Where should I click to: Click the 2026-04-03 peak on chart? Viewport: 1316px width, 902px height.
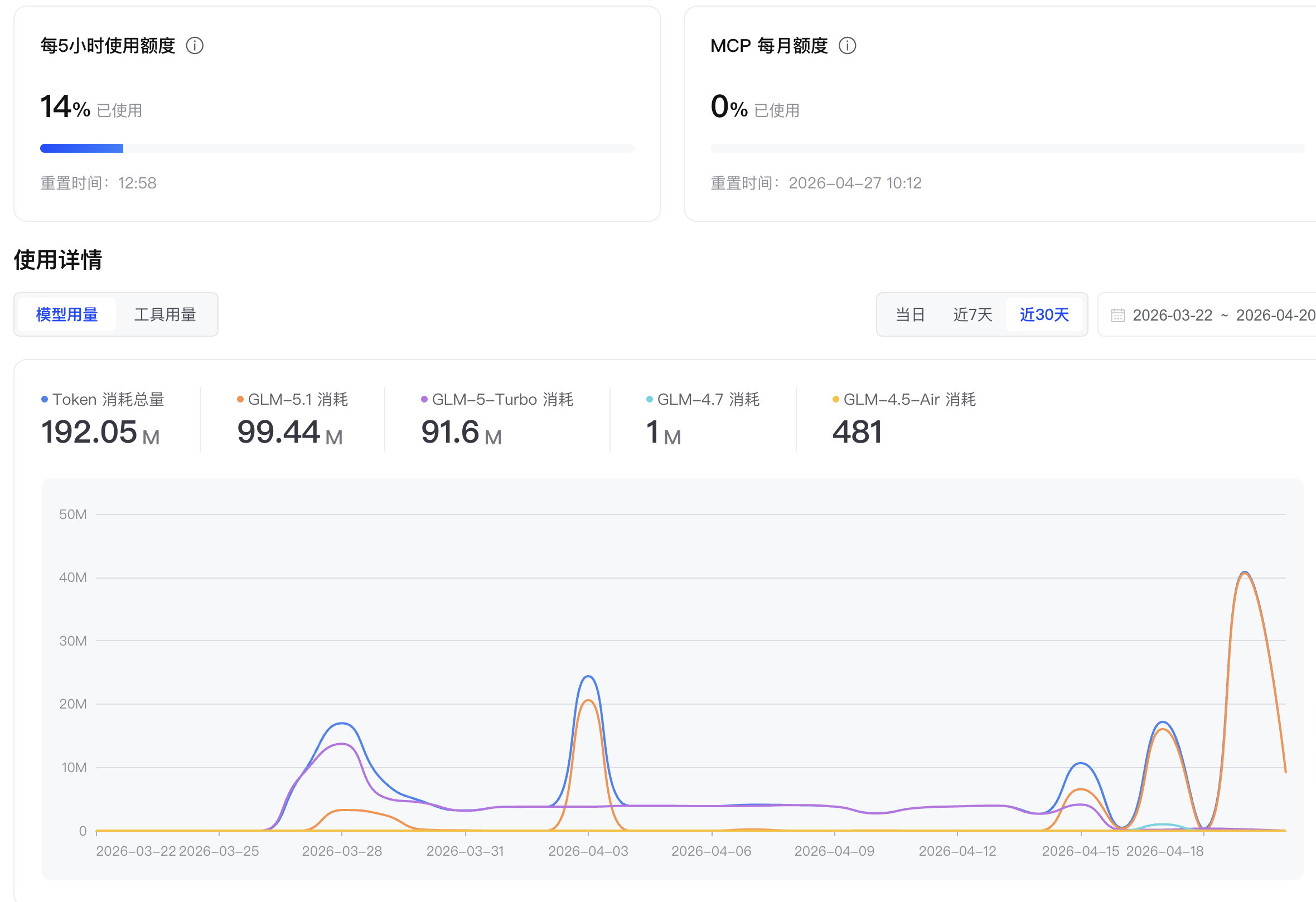(x=588, y=677)
